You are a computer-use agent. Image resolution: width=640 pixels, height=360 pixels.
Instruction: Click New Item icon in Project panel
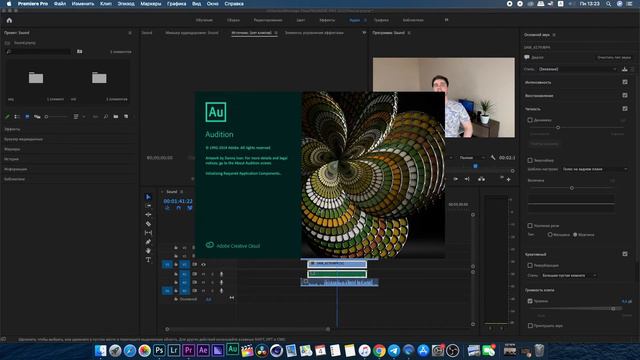126,117
